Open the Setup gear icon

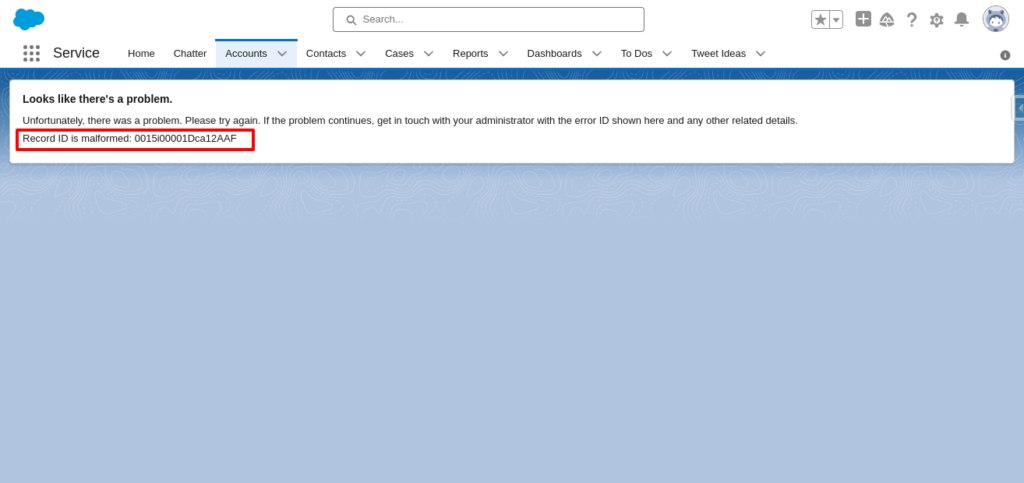pyautogui.click(x=936, y=20)
